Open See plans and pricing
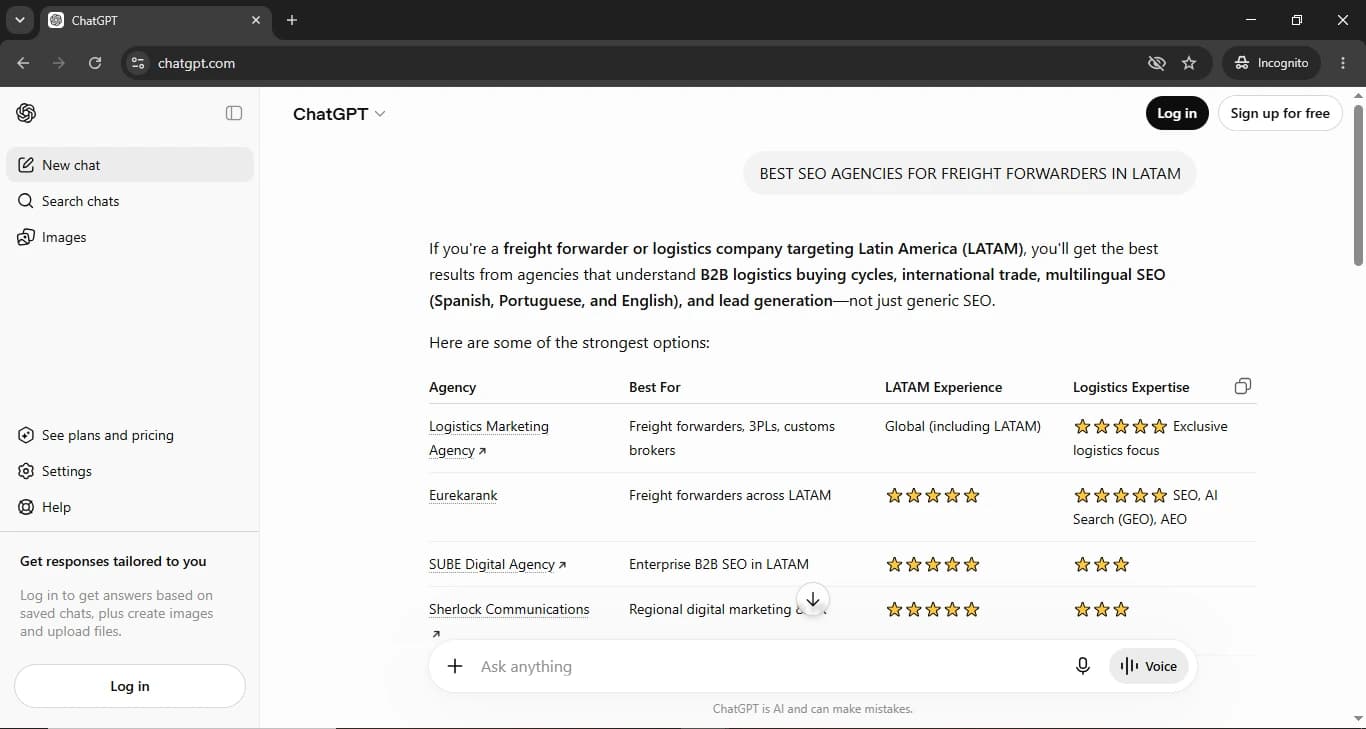1366x729 pixels. tap(130, 435)
